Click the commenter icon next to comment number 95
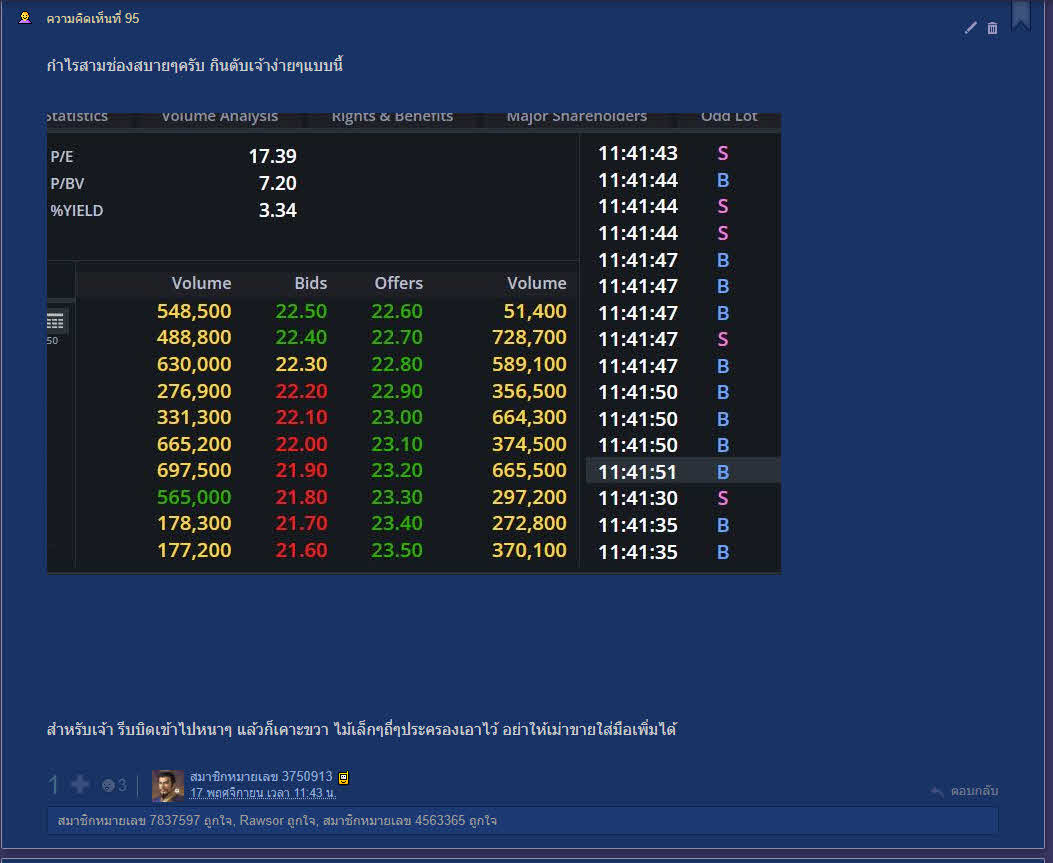This screenshot has height=863, width=1053. (25, 18)
